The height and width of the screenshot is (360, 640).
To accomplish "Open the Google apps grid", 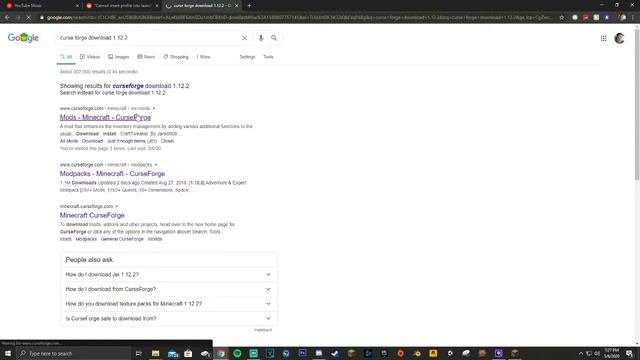I will pos(603,38).
